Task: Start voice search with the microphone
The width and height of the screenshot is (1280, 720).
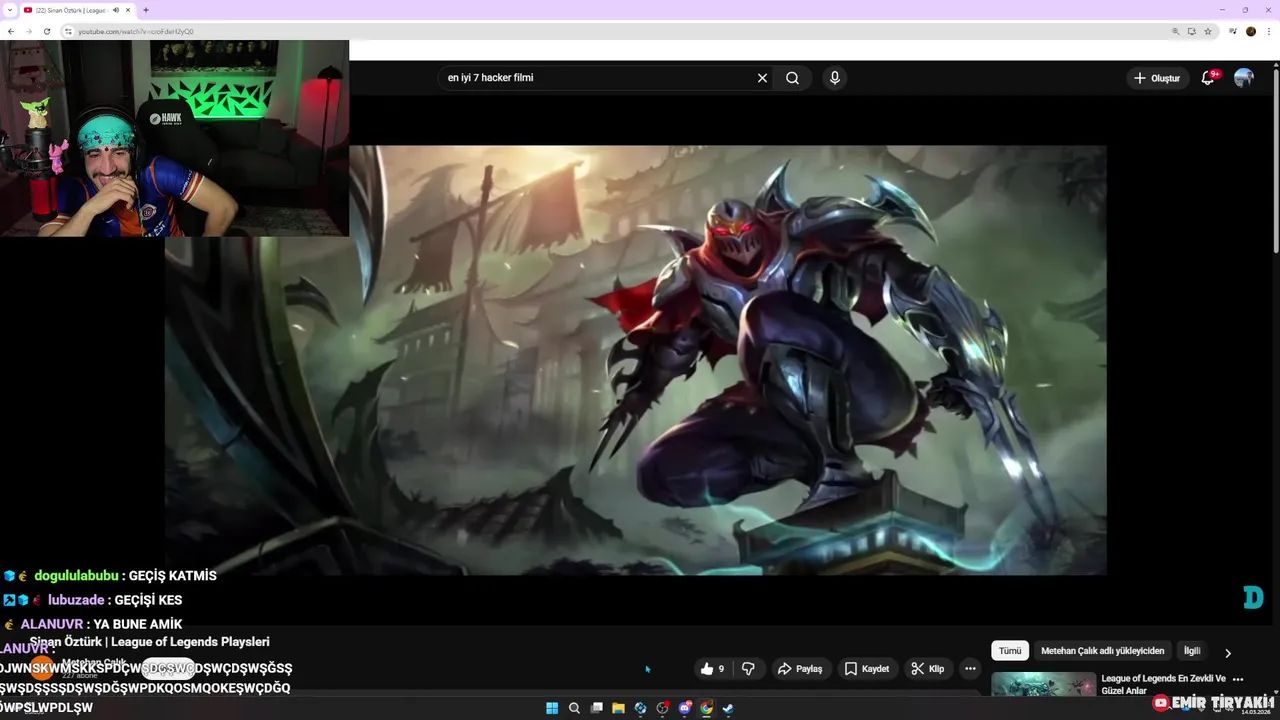Action: 834,78
